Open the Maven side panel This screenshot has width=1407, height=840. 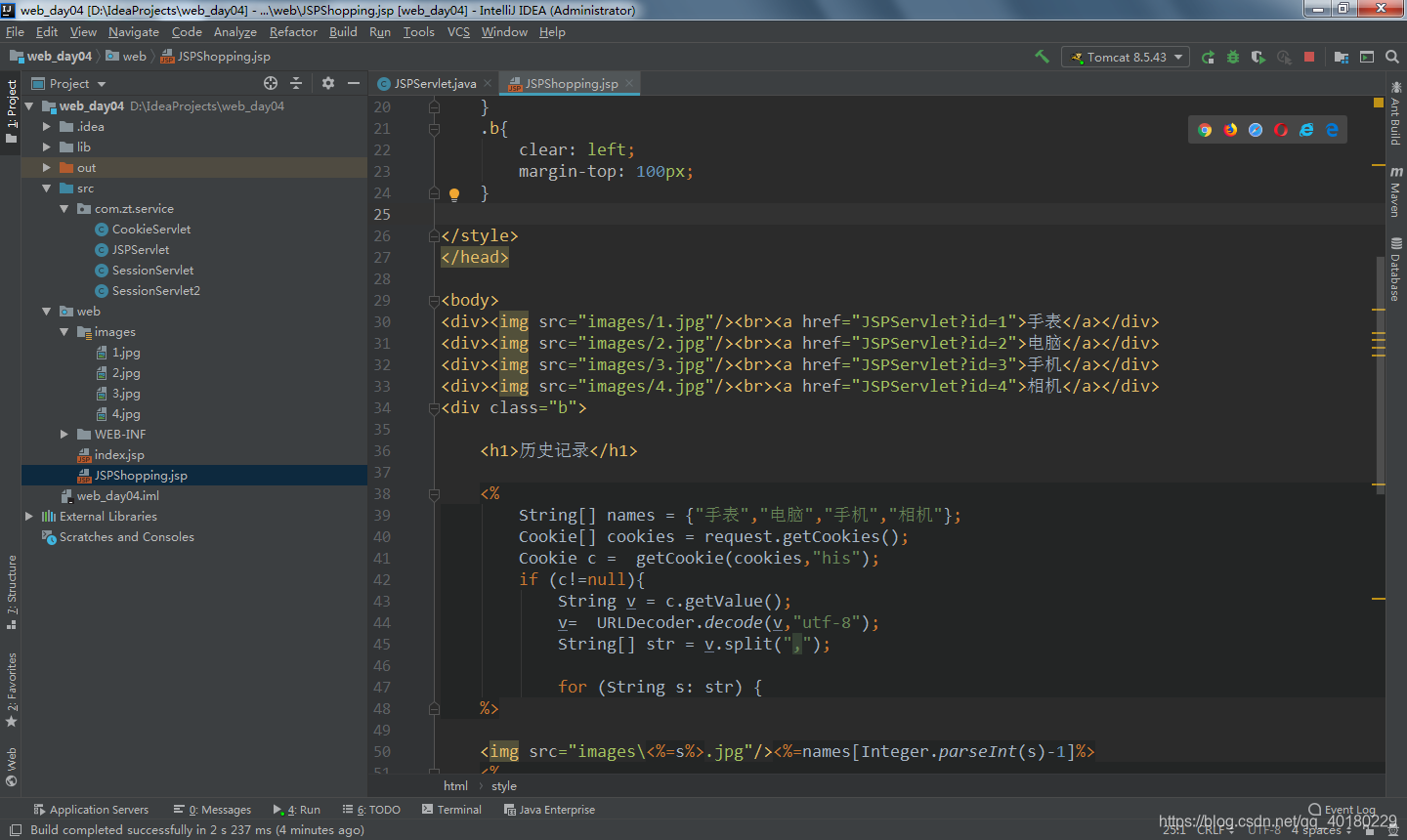pos(1395,191)
